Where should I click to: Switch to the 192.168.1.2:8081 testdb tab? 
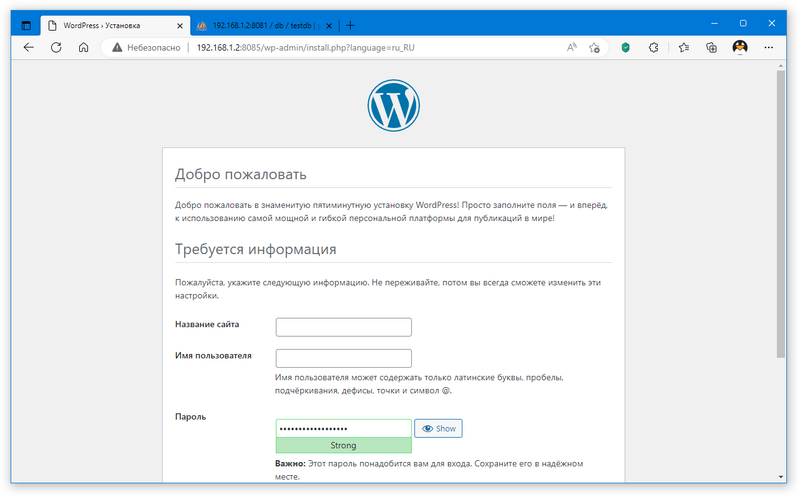tap(264, 25)
